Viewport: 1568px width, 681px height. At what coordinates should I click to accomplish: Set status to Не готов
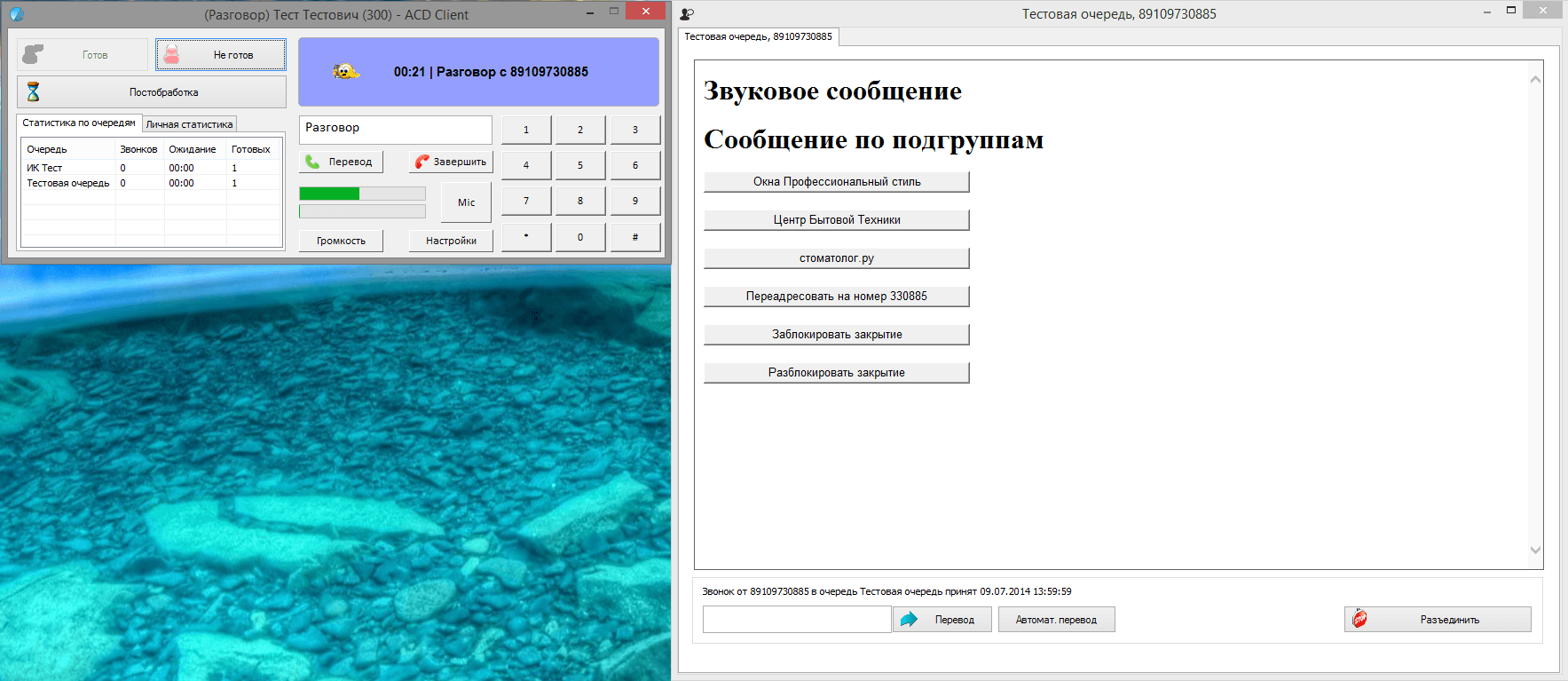point(221,54)
